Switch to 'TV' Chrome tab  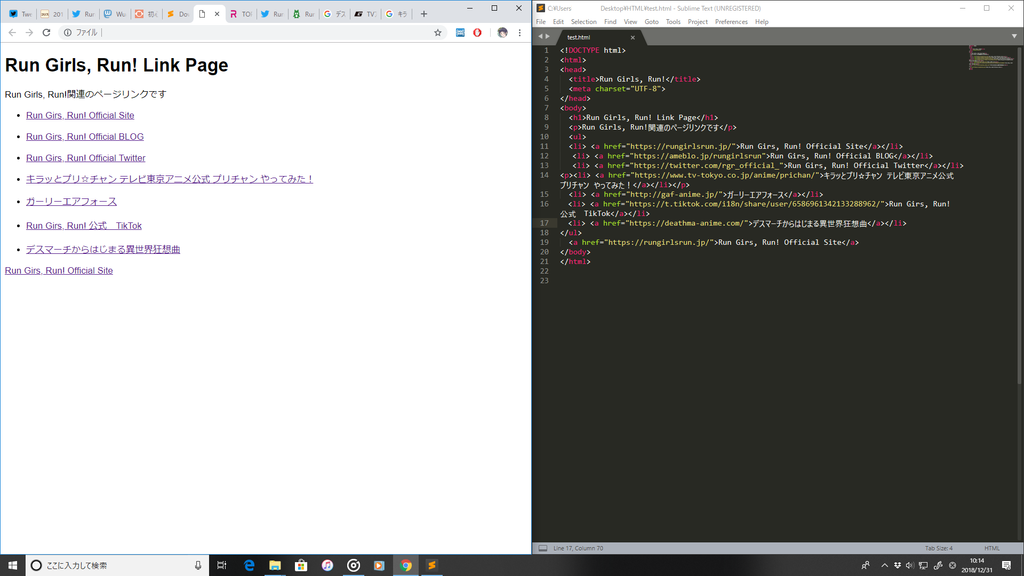pos(365,14)
